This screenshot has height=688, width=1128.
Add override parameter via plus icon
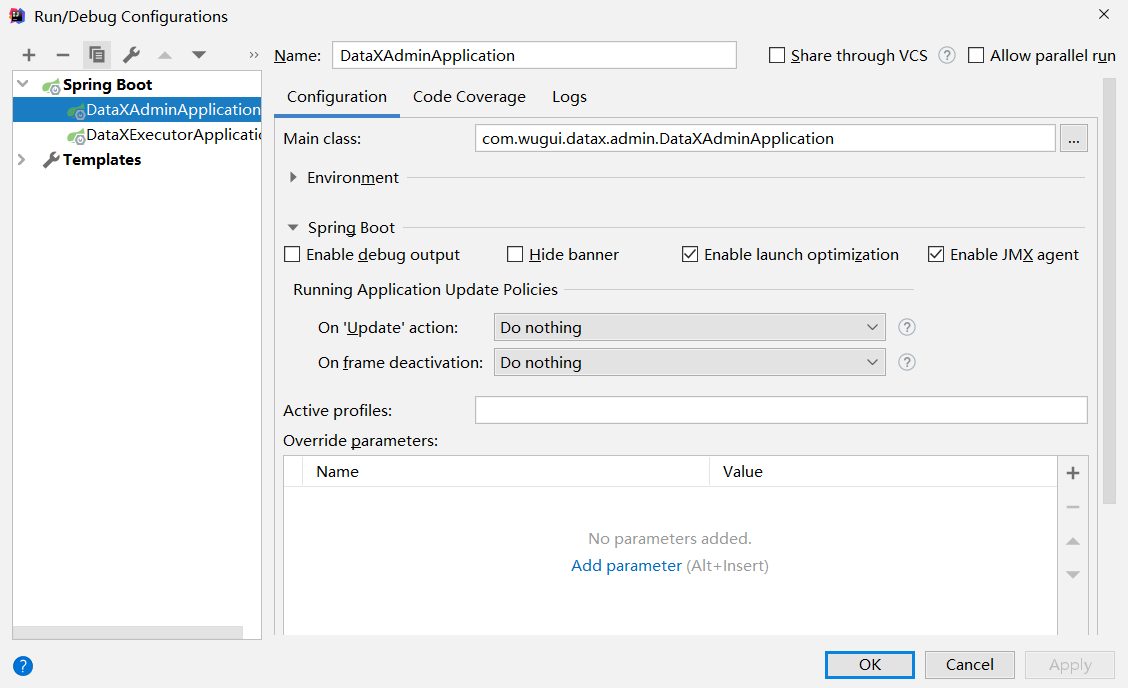coord(1072,472)
